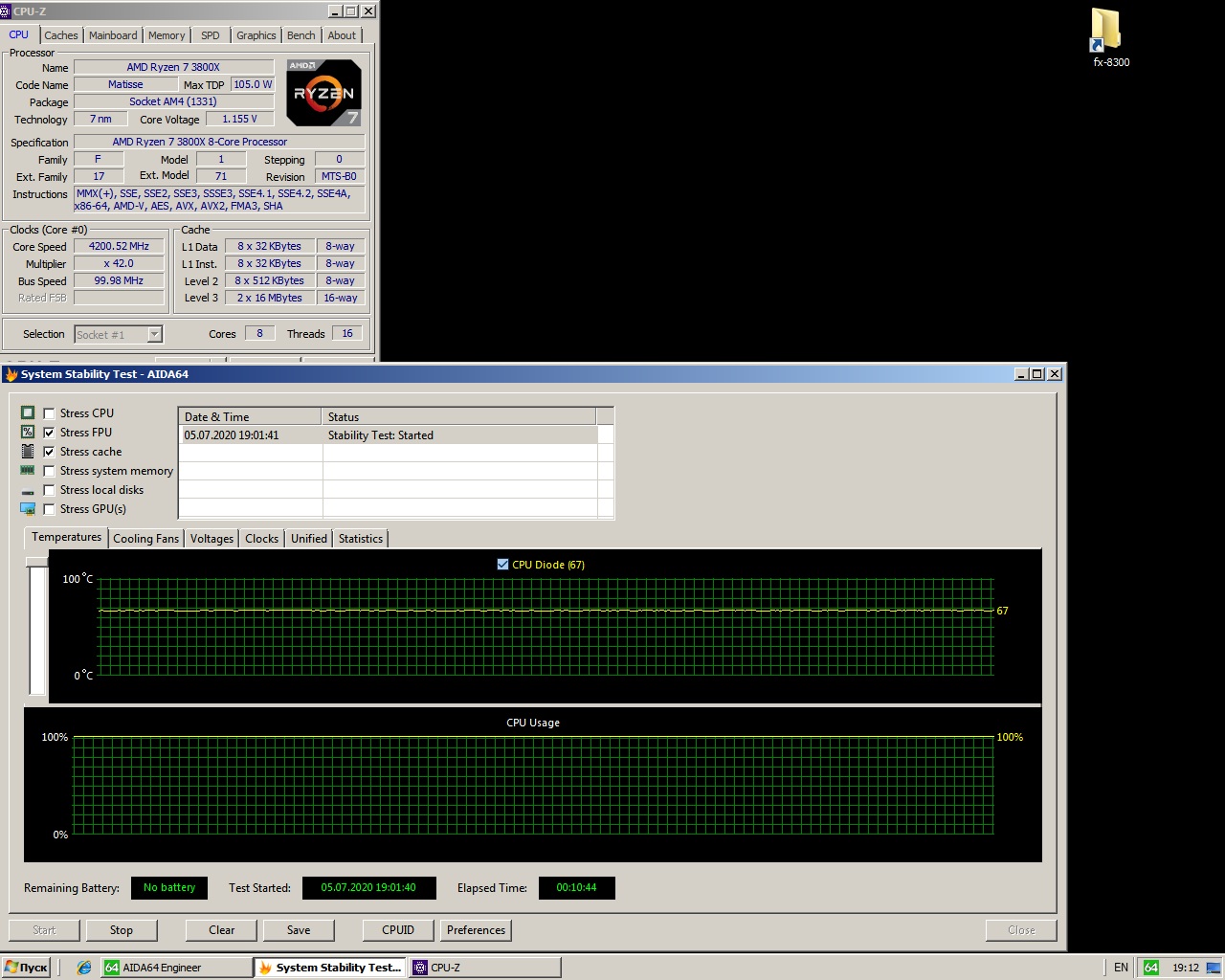Click the Elapsed Time display
The height and width of the screenshot is (980, 1225).
[x=576, y=888]
